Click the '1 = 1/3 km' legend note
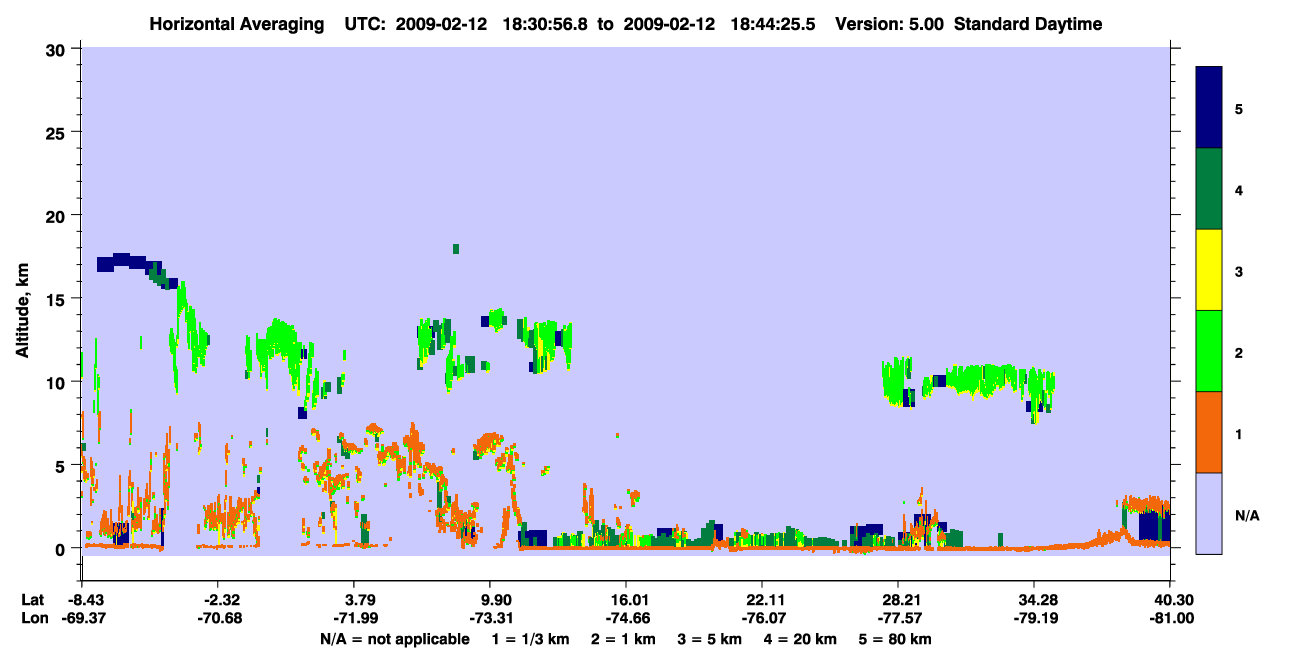 click(x=530, y=639)
